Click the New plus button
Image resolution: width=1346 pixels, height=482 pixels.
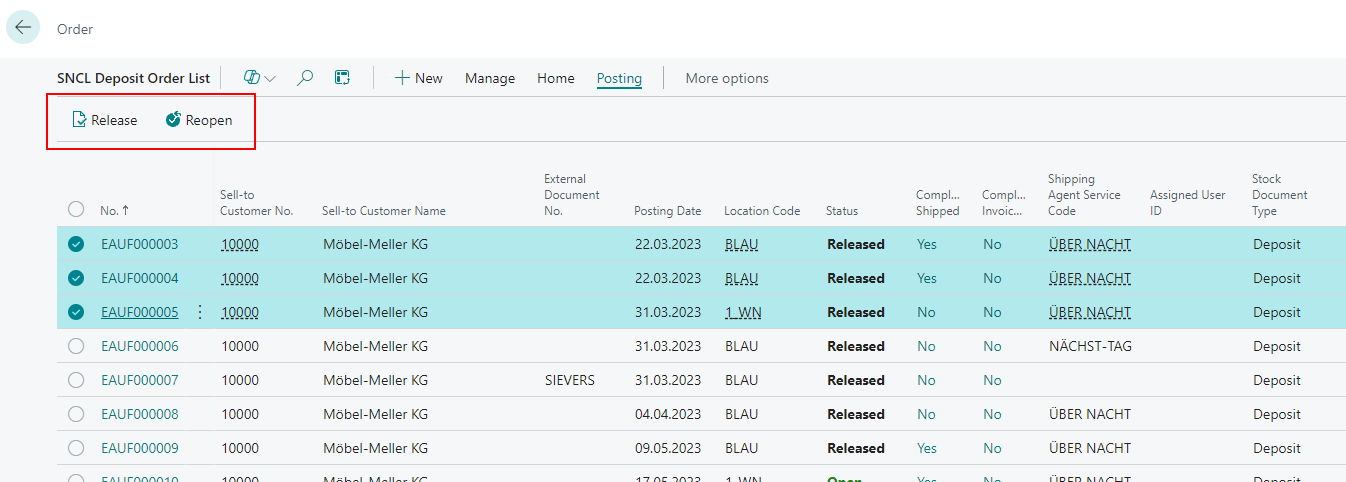(x=418, y=78)
